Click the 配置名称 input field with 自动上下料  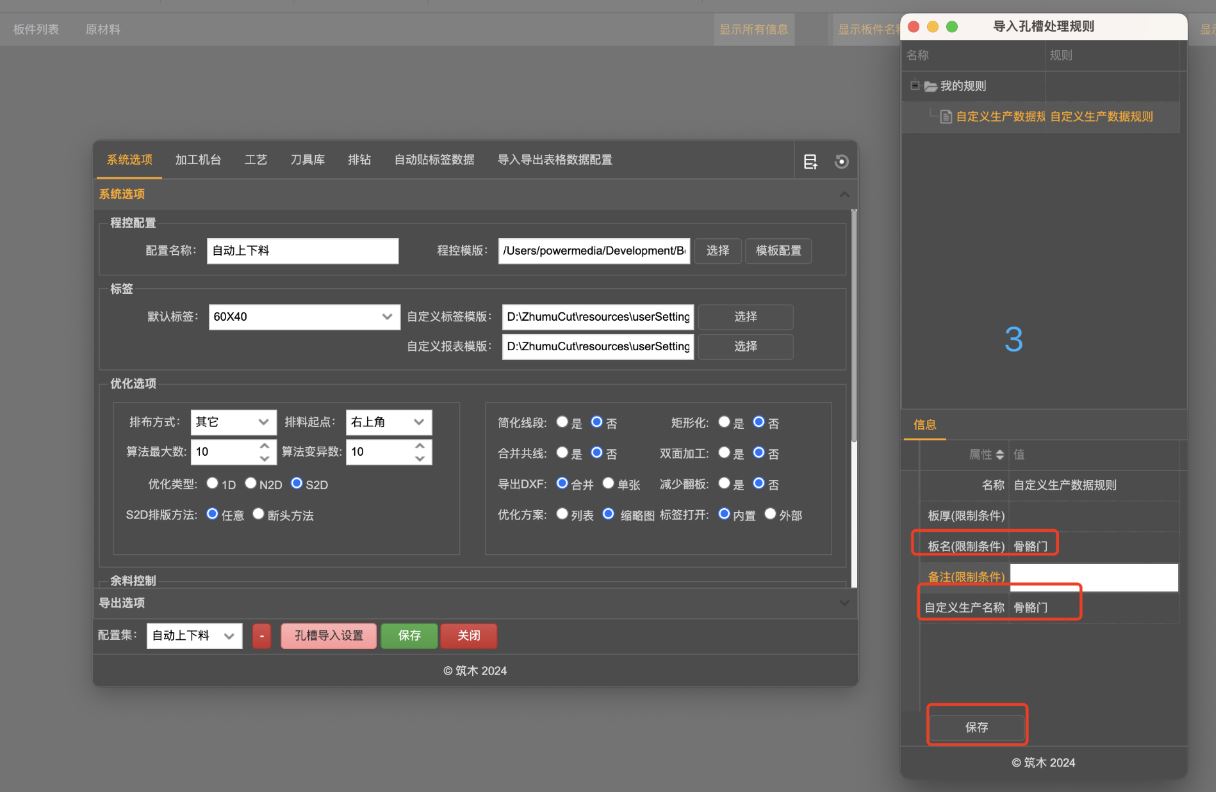302,251
